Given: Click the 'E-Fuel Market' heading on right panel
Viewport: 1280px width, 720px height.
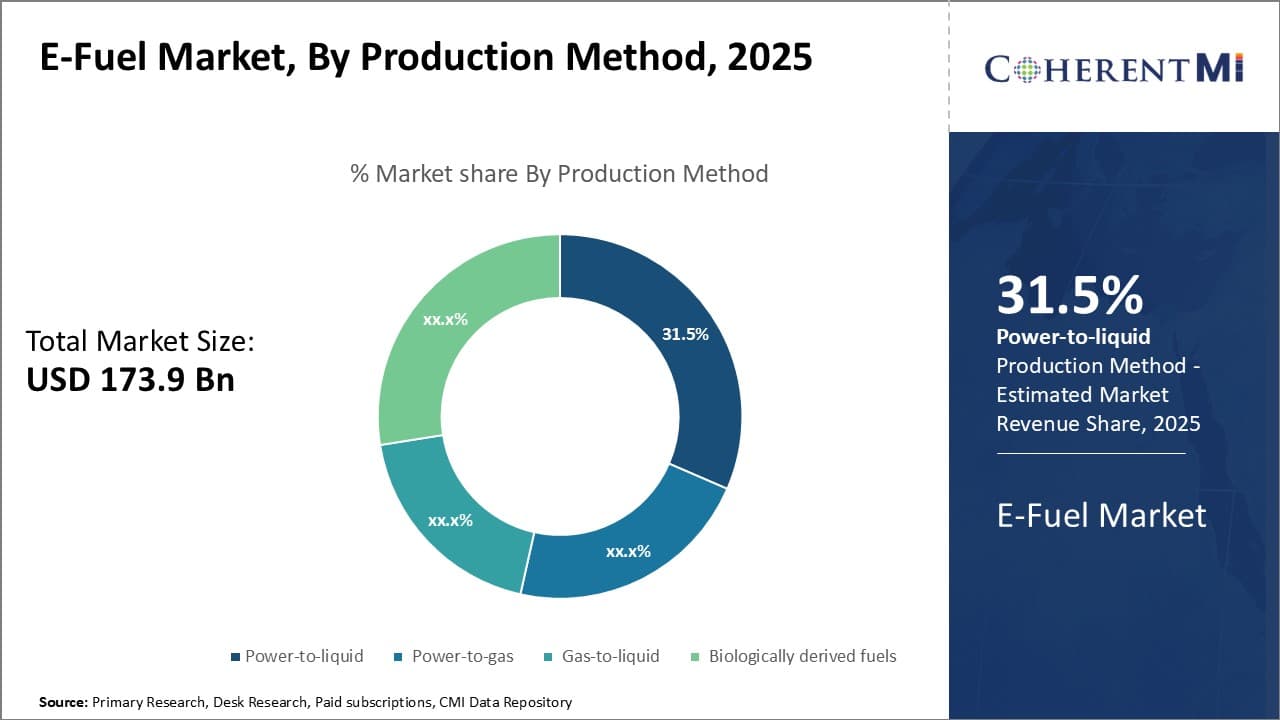Looking at the screenshot, I should point(1100,516).
